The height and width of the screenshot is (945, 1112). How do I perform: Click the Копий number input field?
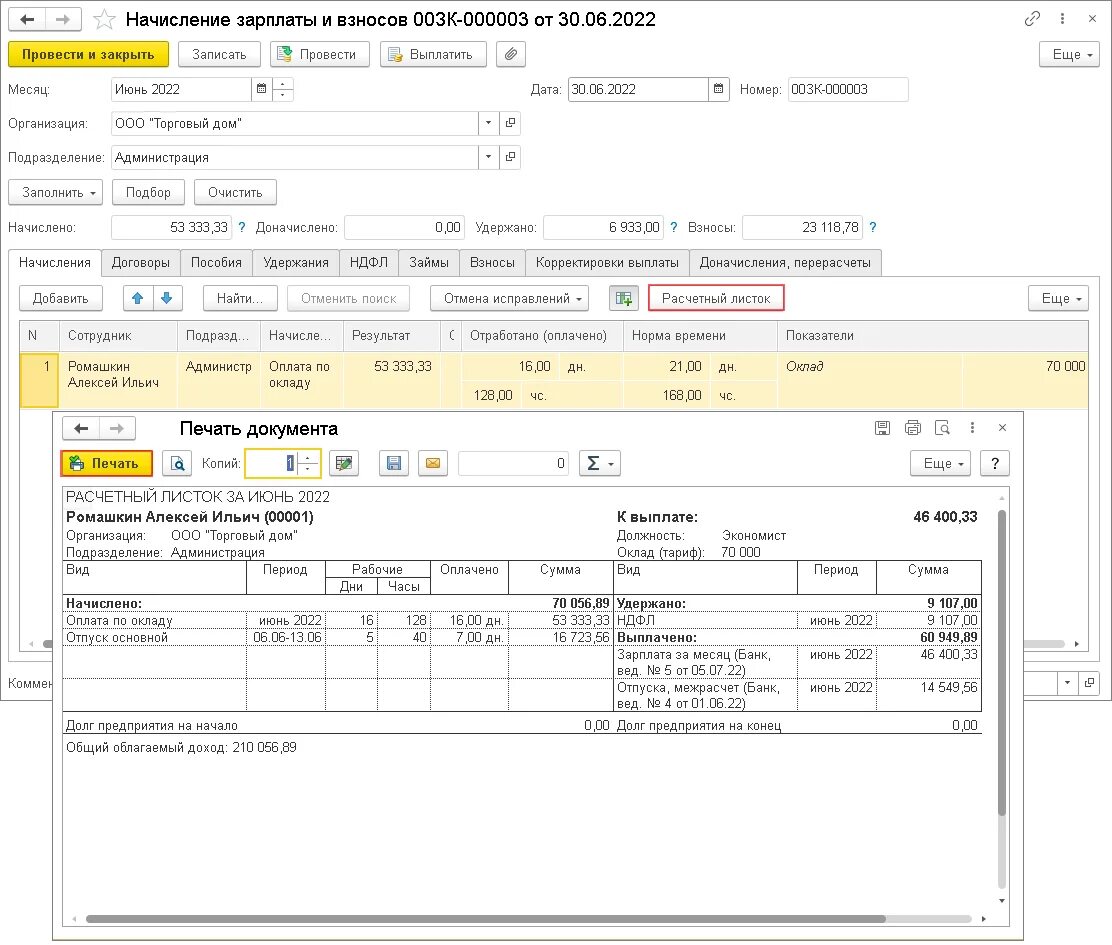pyautogui.click(x=272, y=464)
